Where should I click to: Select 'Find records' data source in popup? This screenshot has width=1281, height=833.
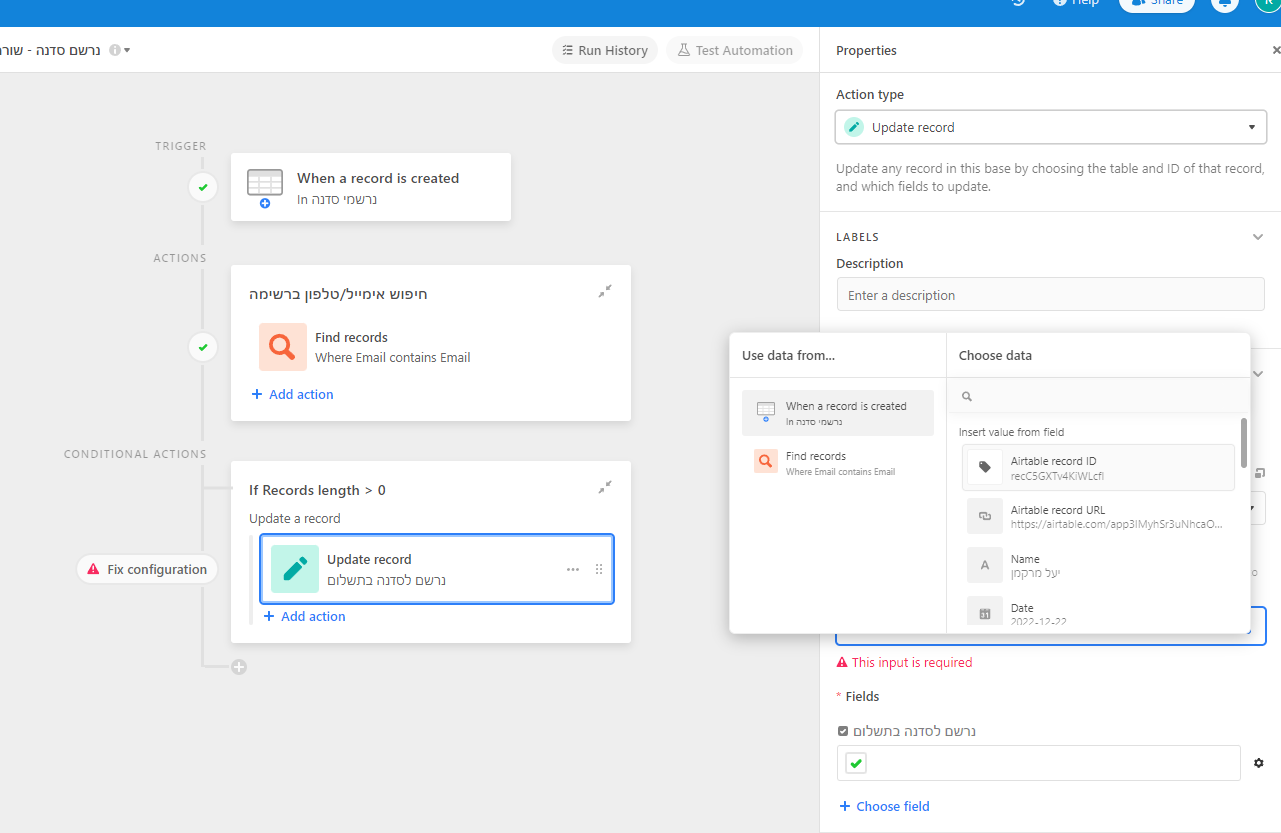(838, 463)
